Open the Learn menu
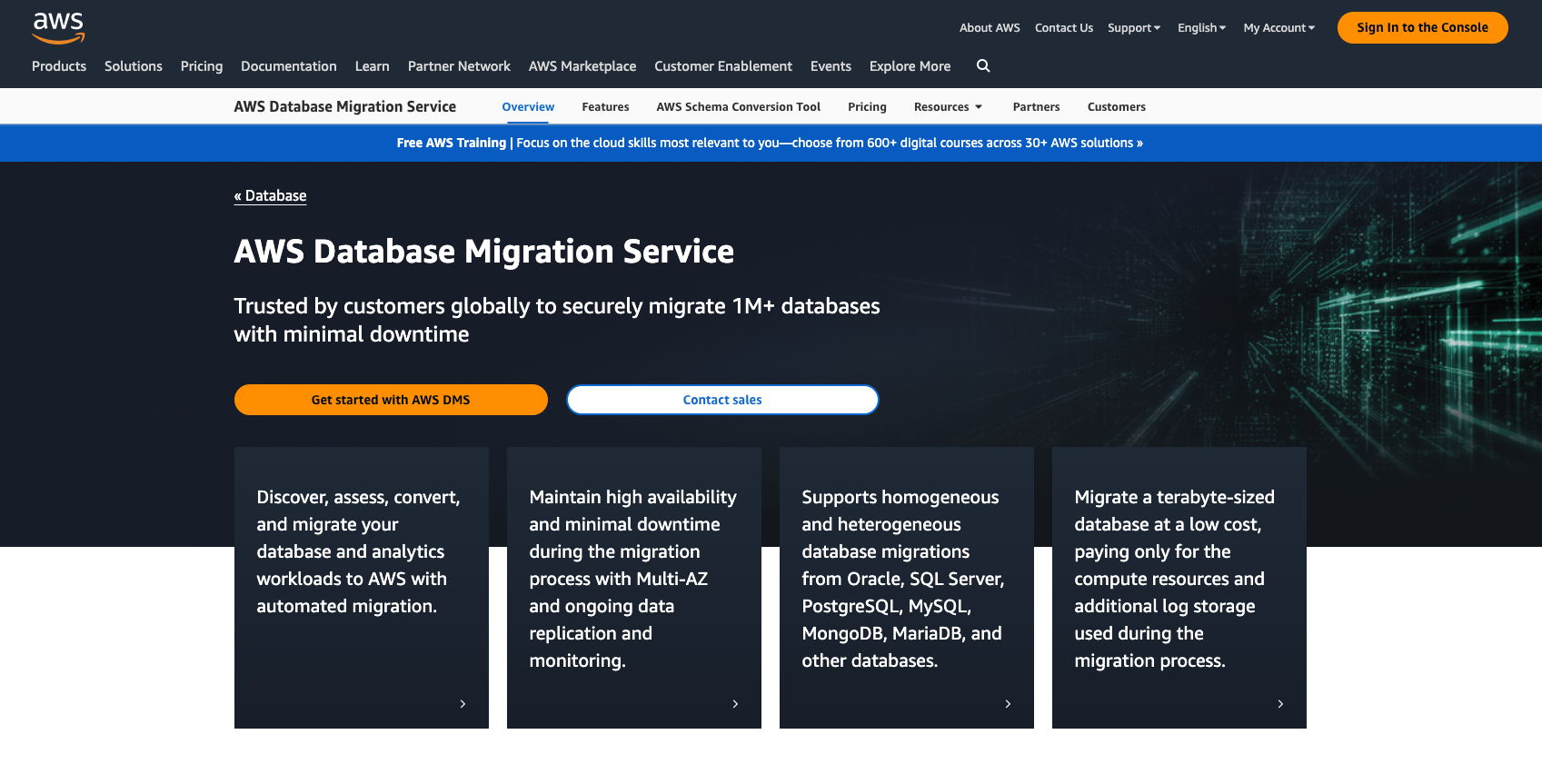 point(373,66)
